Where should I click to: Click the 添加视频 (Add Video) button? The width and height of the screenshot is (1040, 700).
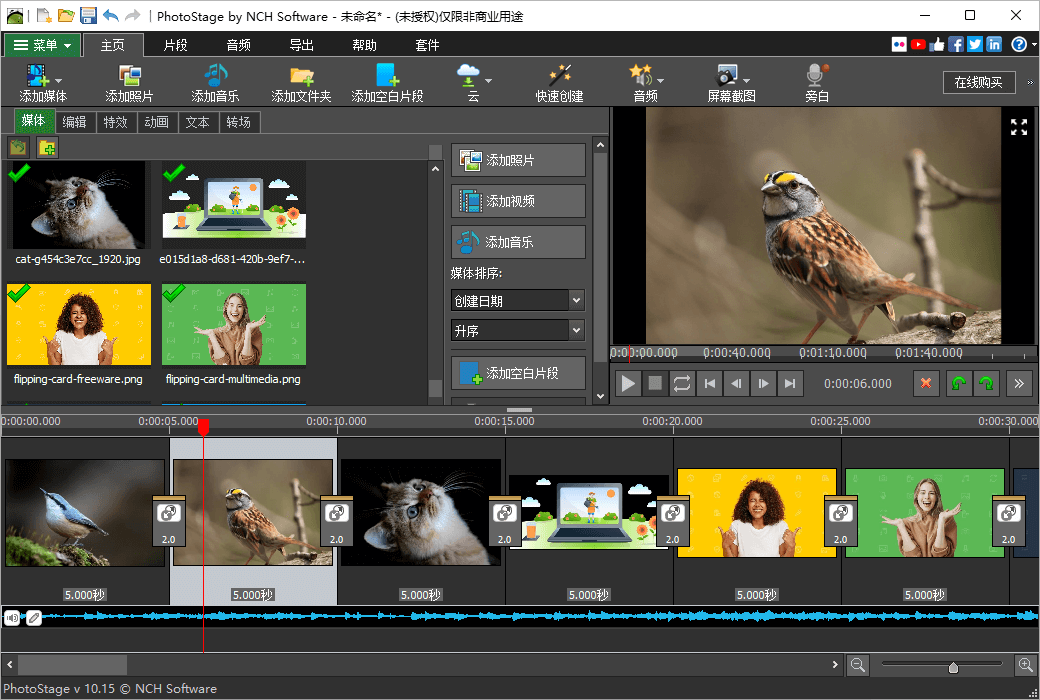pos(518,201)
